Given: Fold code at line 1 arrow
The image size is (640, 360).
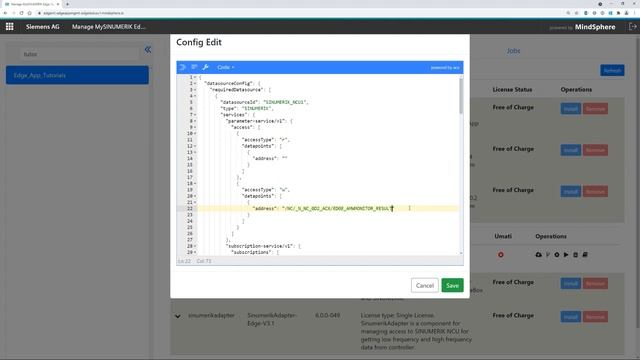Looking at the screenshot, I should click(195, 77).
